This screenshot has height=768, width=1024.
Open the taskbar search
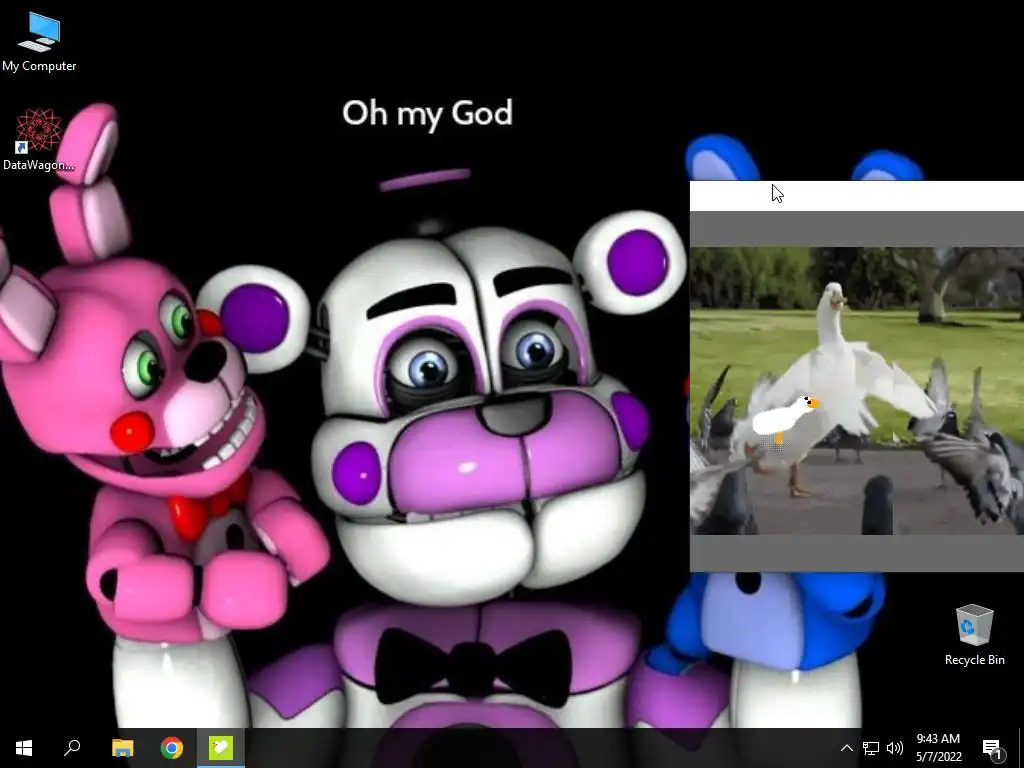tap(72, 748)
